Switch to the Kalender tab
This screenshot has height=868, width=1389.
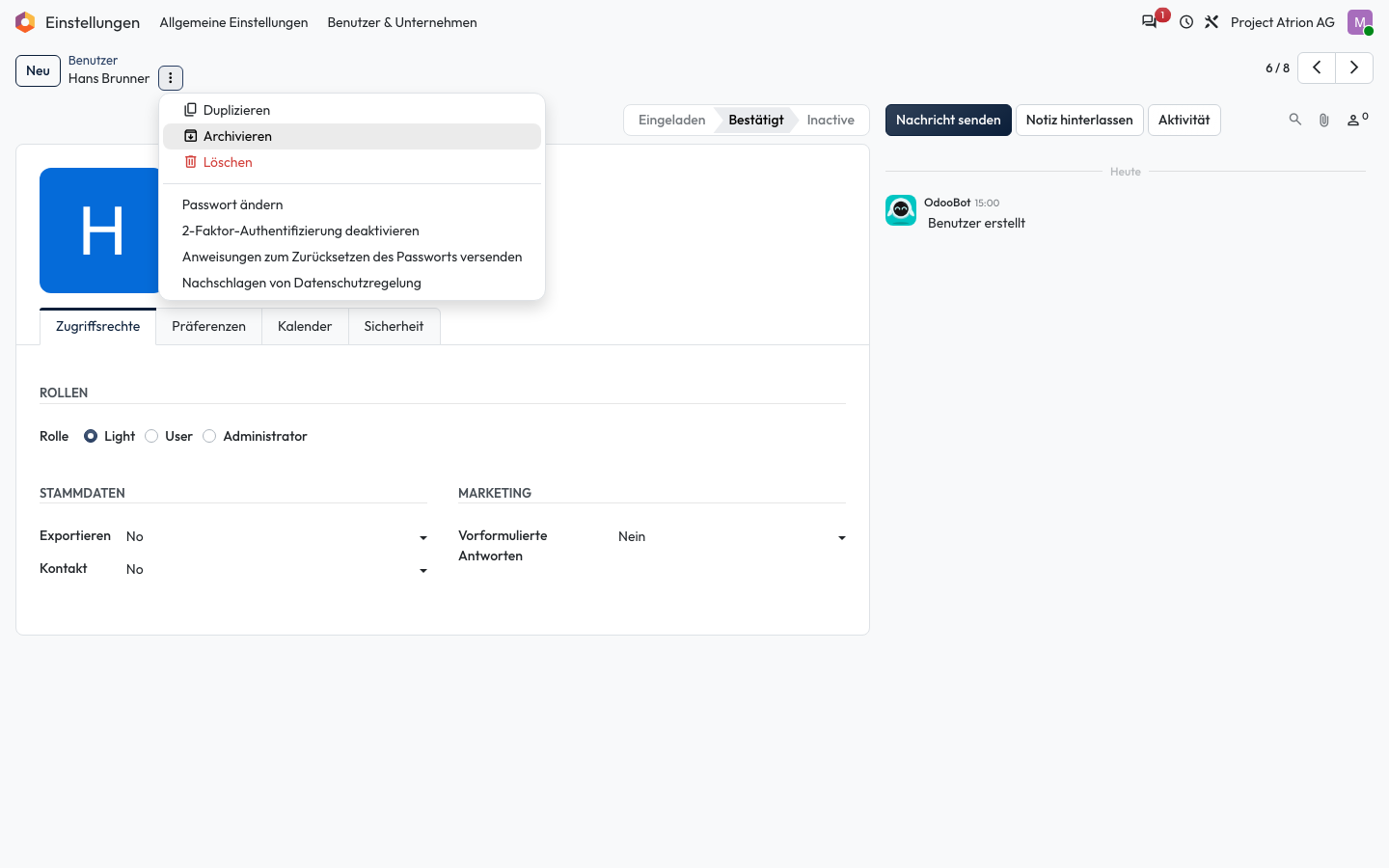tap(305, 326)
